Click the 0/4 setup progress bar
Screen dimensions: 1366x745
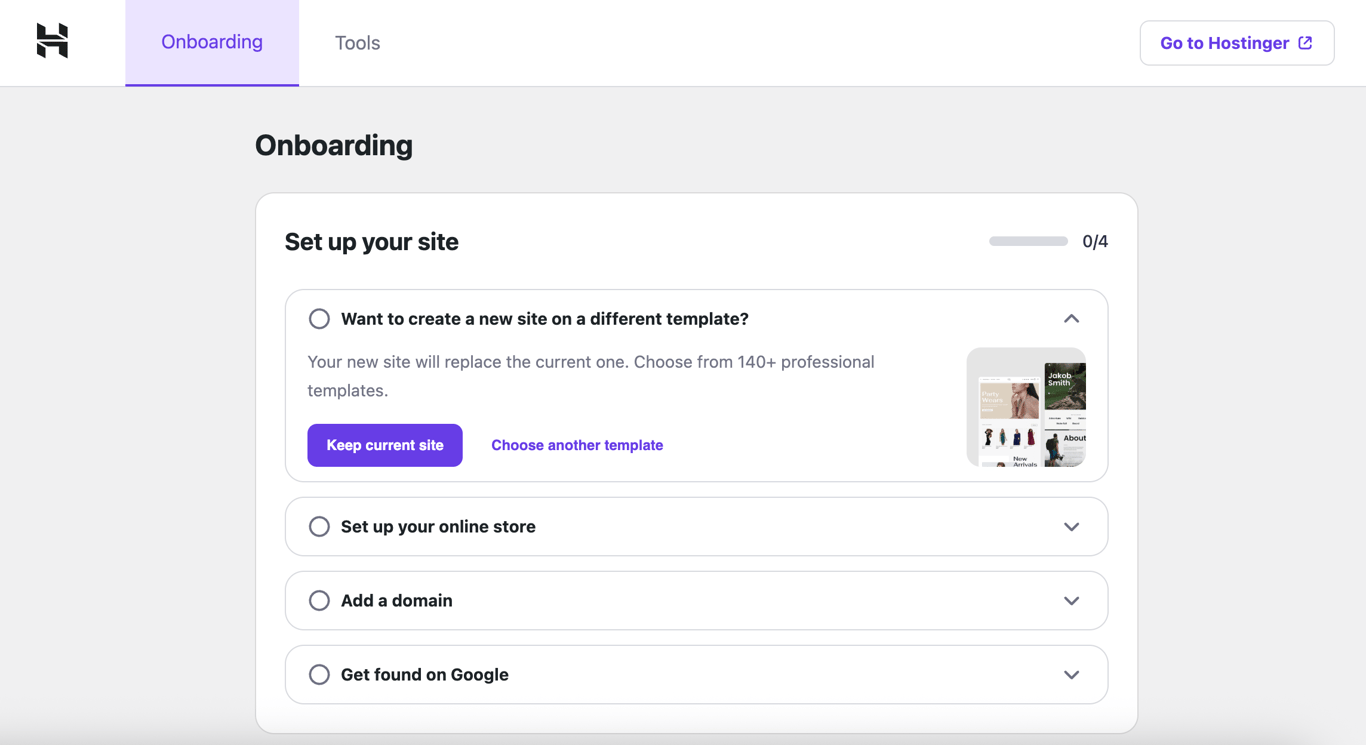click(1027, 241)
